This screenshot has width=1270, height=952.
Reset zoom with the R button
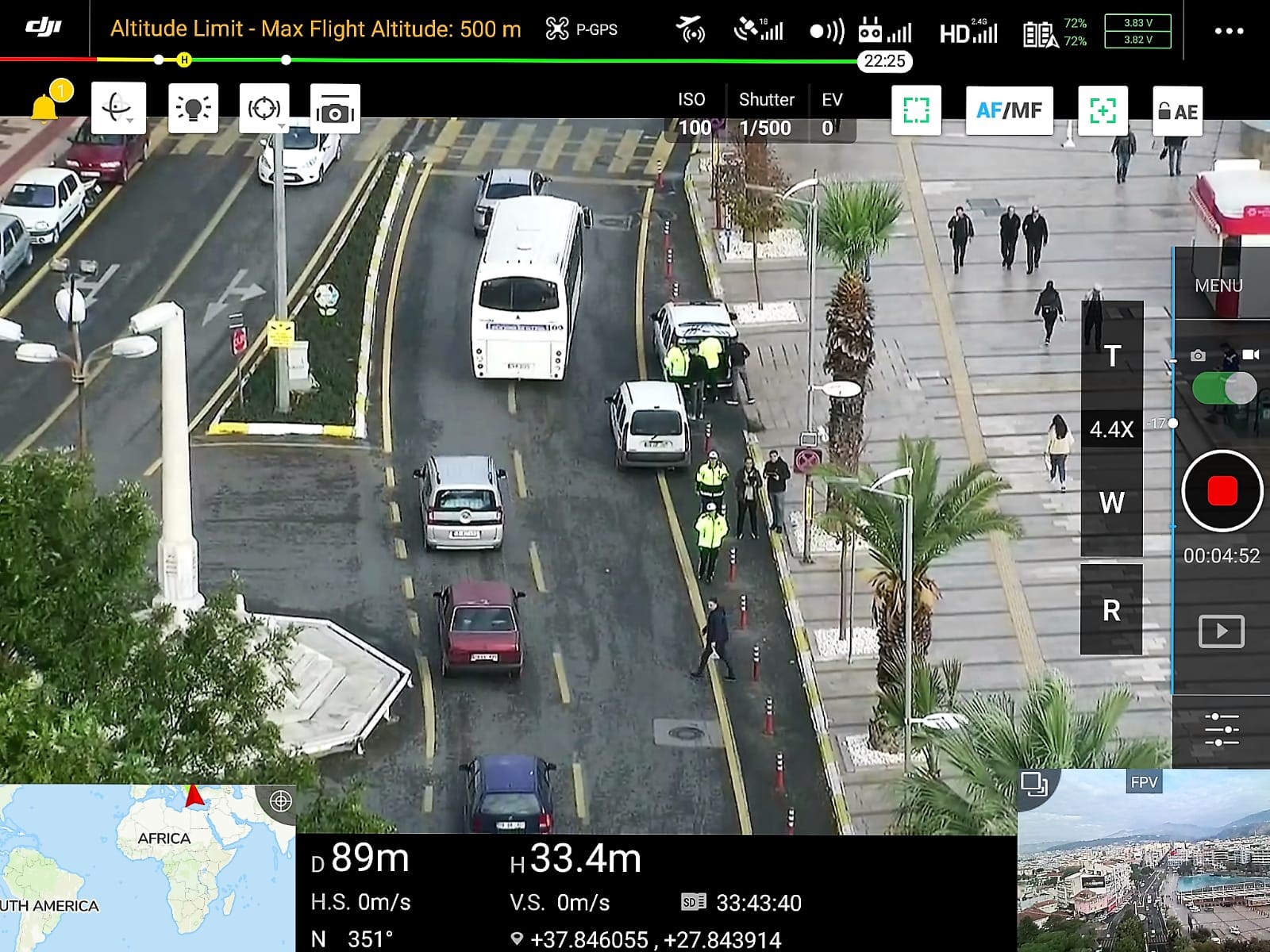point(1111,610)
